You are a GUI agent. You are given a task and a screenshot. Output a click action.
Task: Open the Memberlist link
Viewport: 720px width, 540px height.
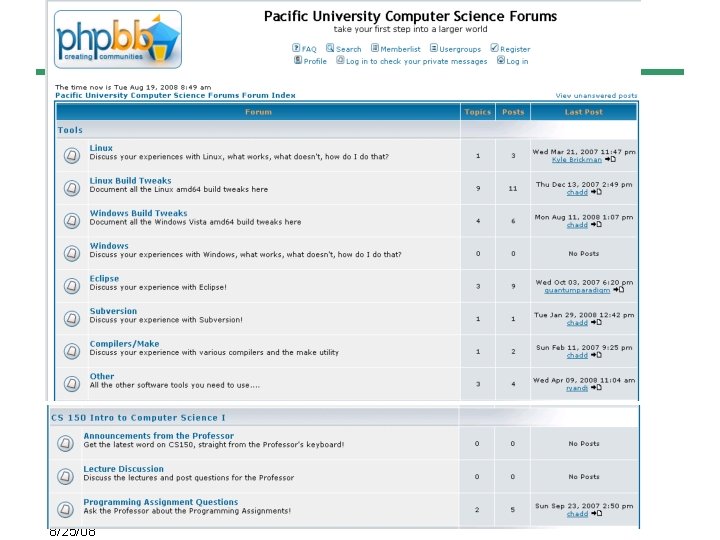pyautogui.click(x=400, y=49)
